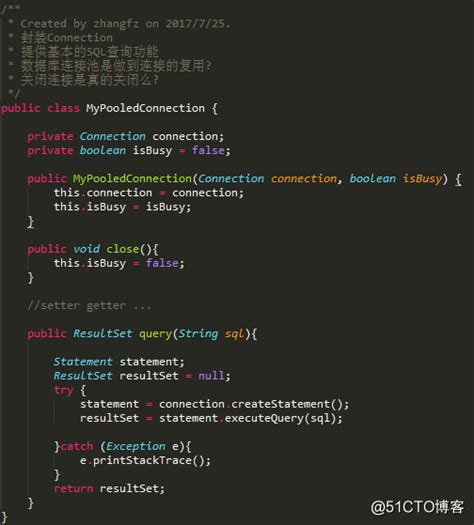
Task: Click e.printStackTrace() call
Action: (145, 460)
